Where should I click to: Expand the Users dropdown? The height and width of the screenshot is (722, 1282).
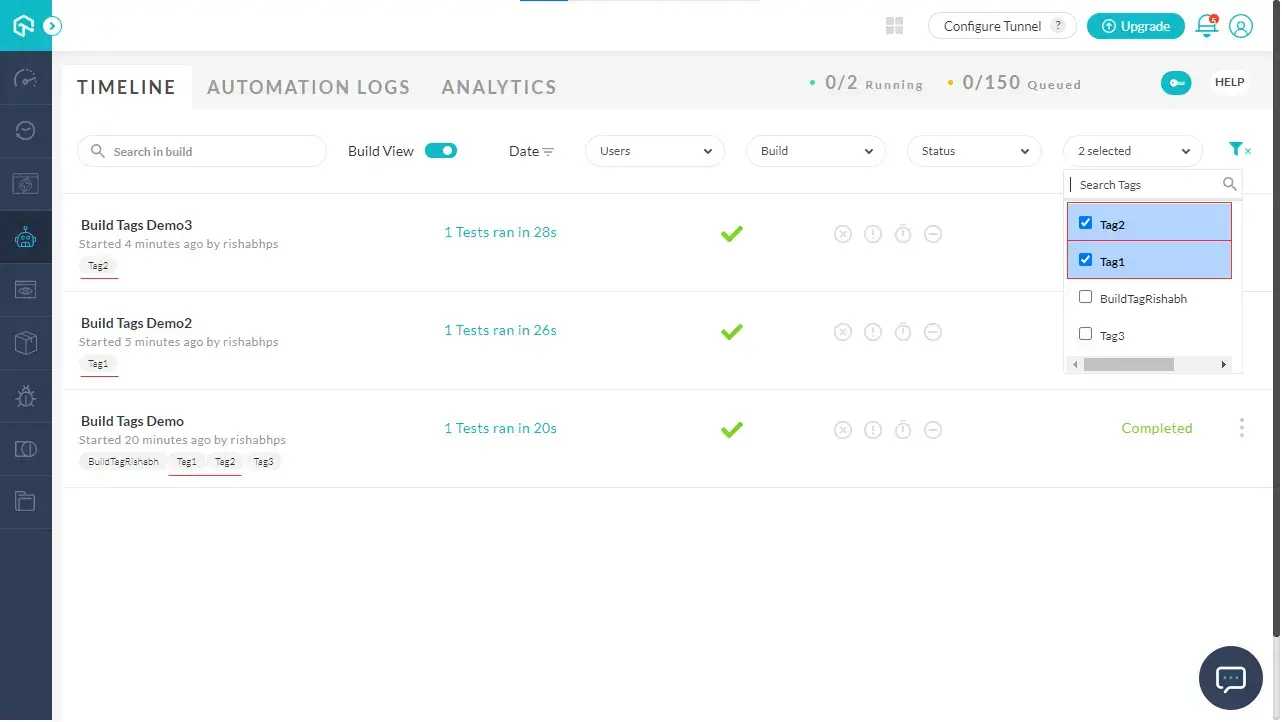[655, 151]
